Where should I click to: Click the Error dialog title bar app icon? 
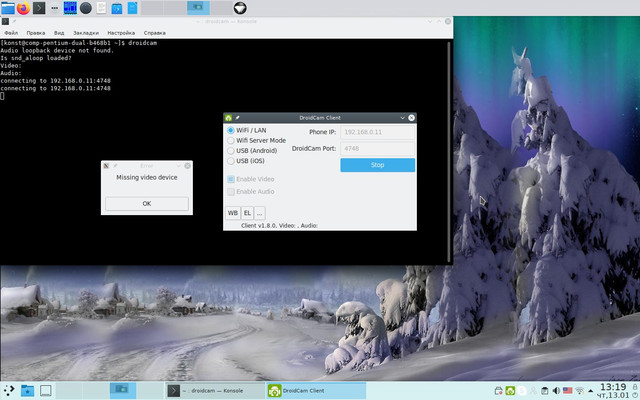tap(106, 166)
